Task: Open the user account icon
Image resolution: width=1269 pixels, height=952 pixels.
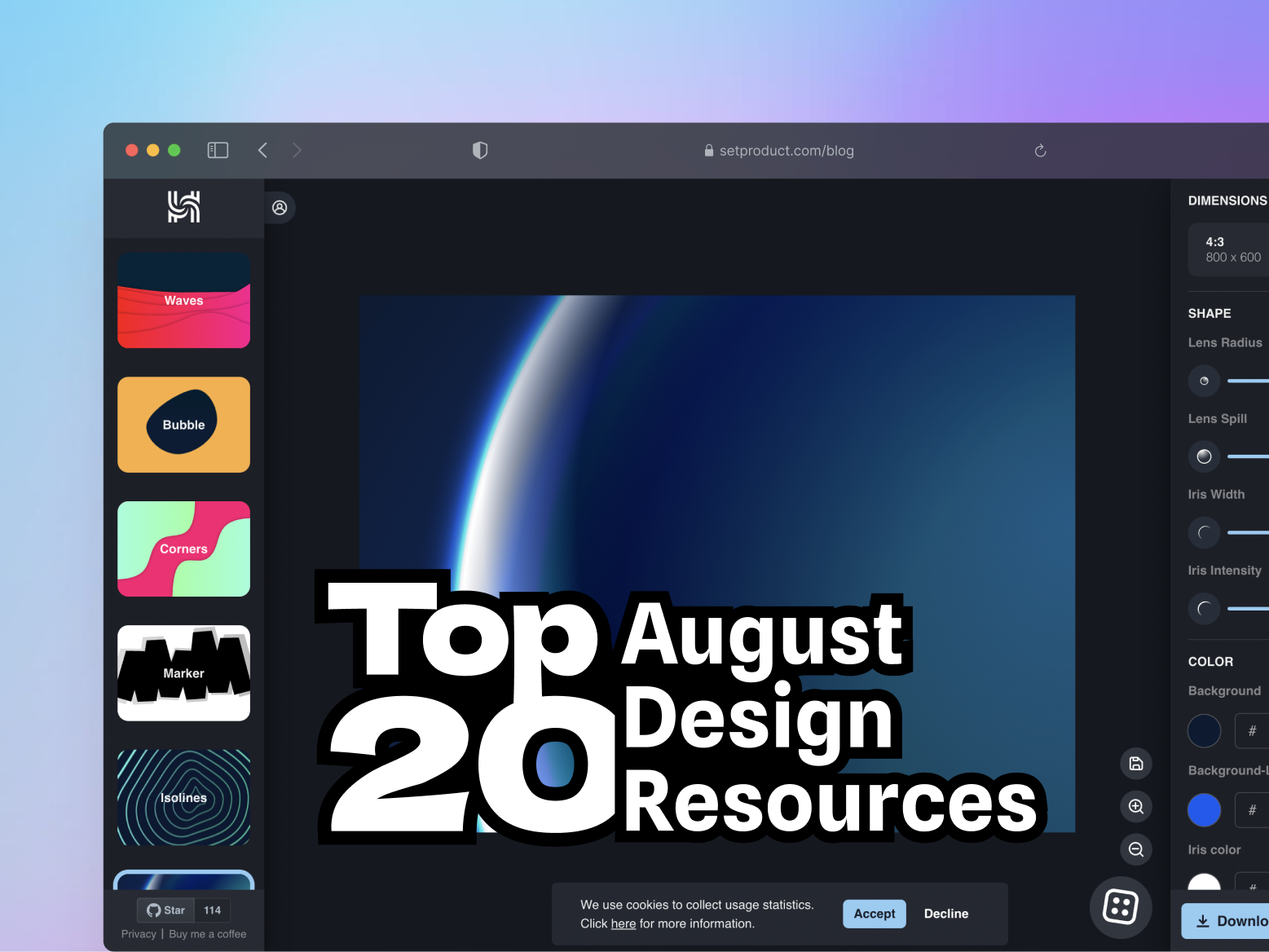Action: click(280, 208)
